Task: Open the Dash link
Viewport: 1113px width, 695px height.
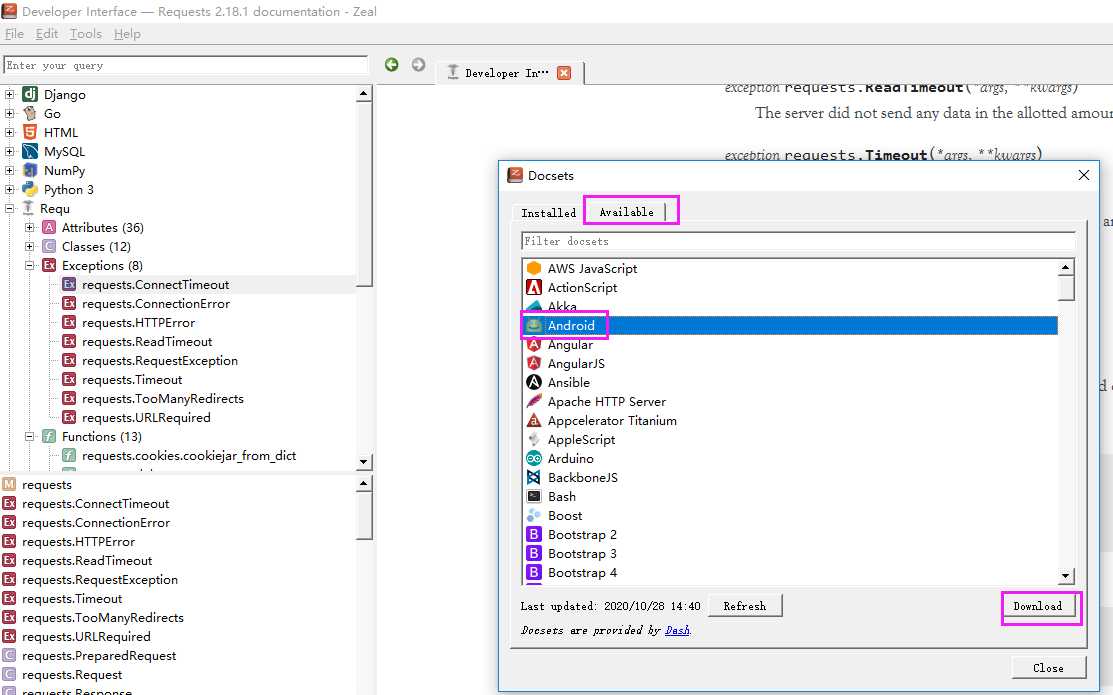Action: pos(677,630)
